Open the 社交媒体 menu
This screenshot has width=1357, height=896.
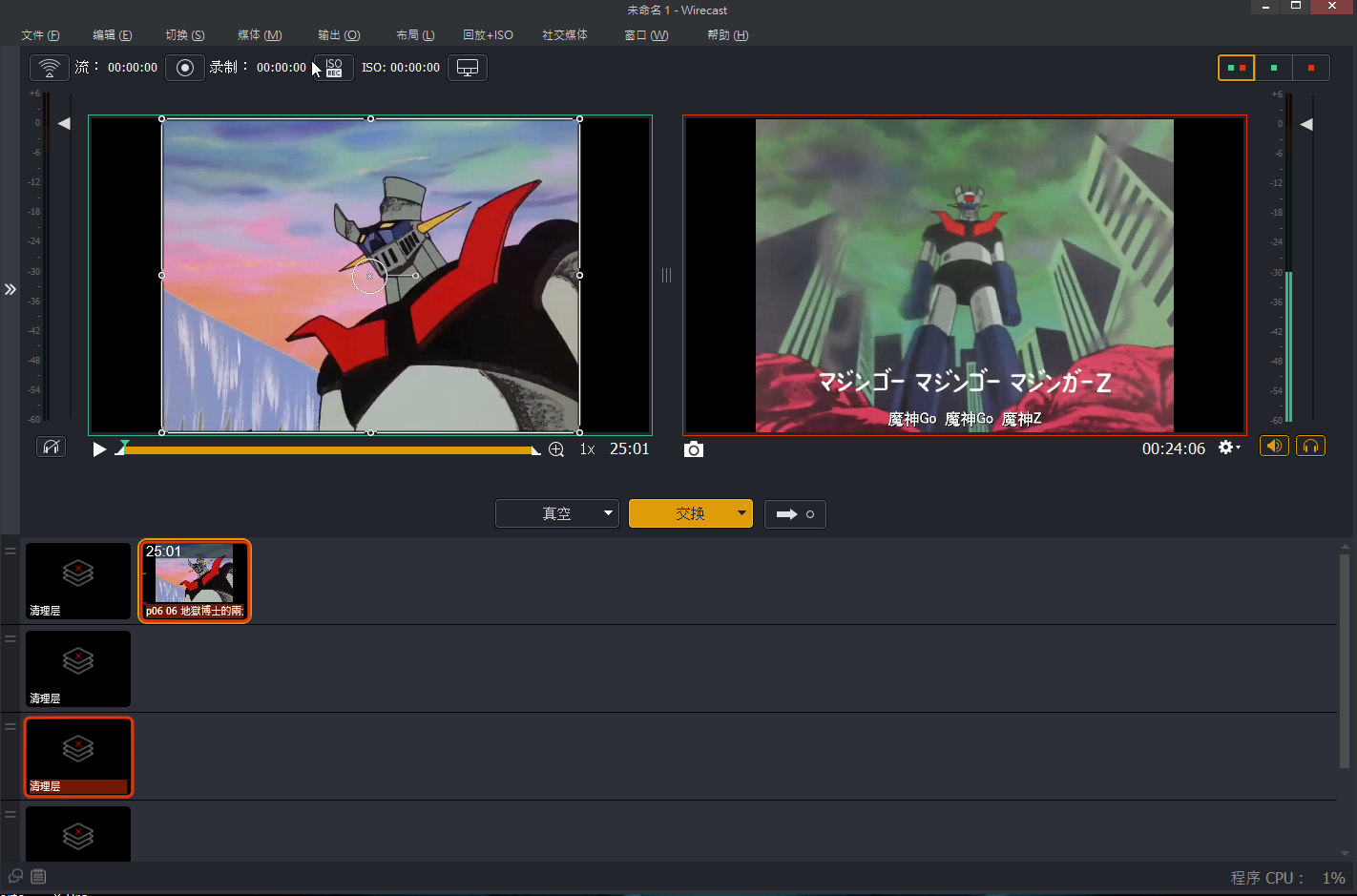pyautogui.click(x=565, y=35)
